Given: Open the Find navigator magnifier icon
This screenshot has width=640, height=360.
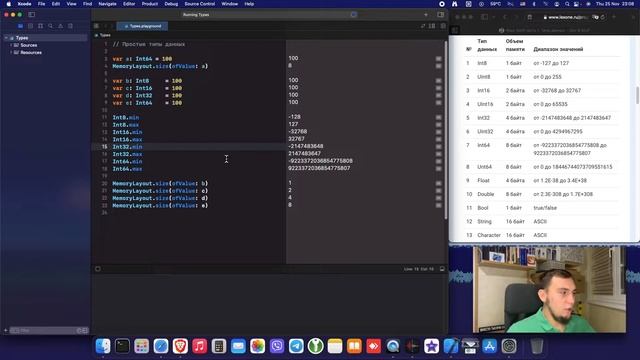Looking at the screenshot, I should (51, 26).
